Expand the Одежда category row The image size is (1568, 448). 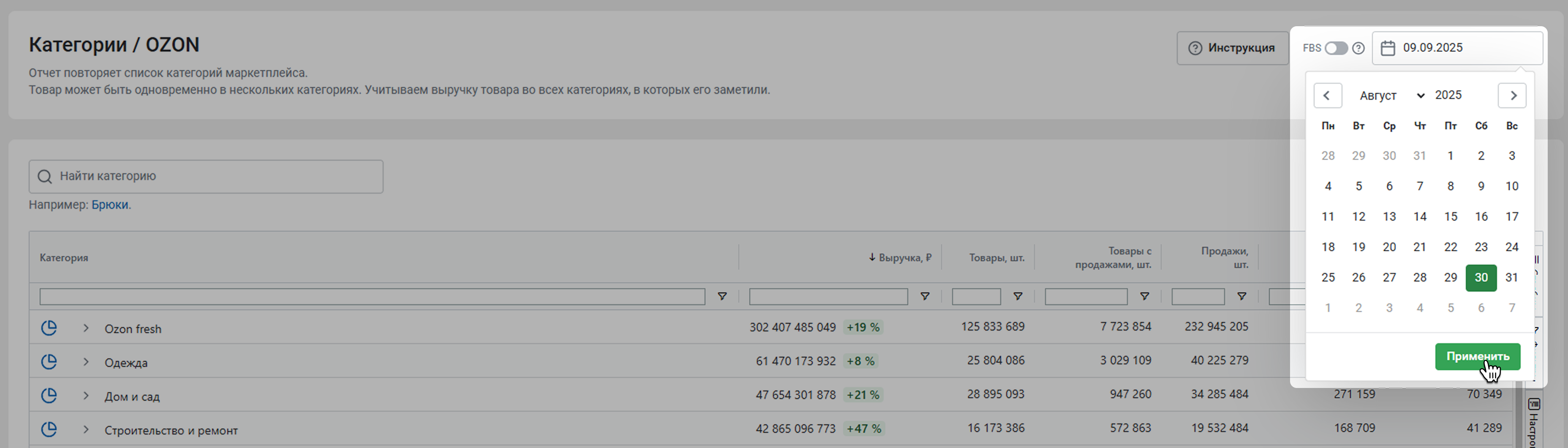click(x=86, y=361)
